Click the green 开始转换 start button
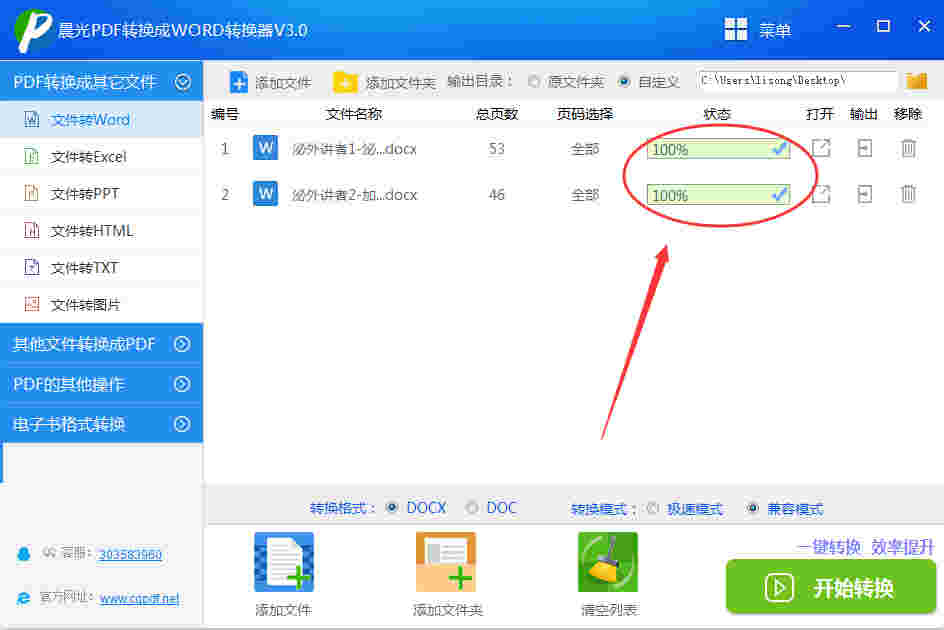 coord(830,588)
